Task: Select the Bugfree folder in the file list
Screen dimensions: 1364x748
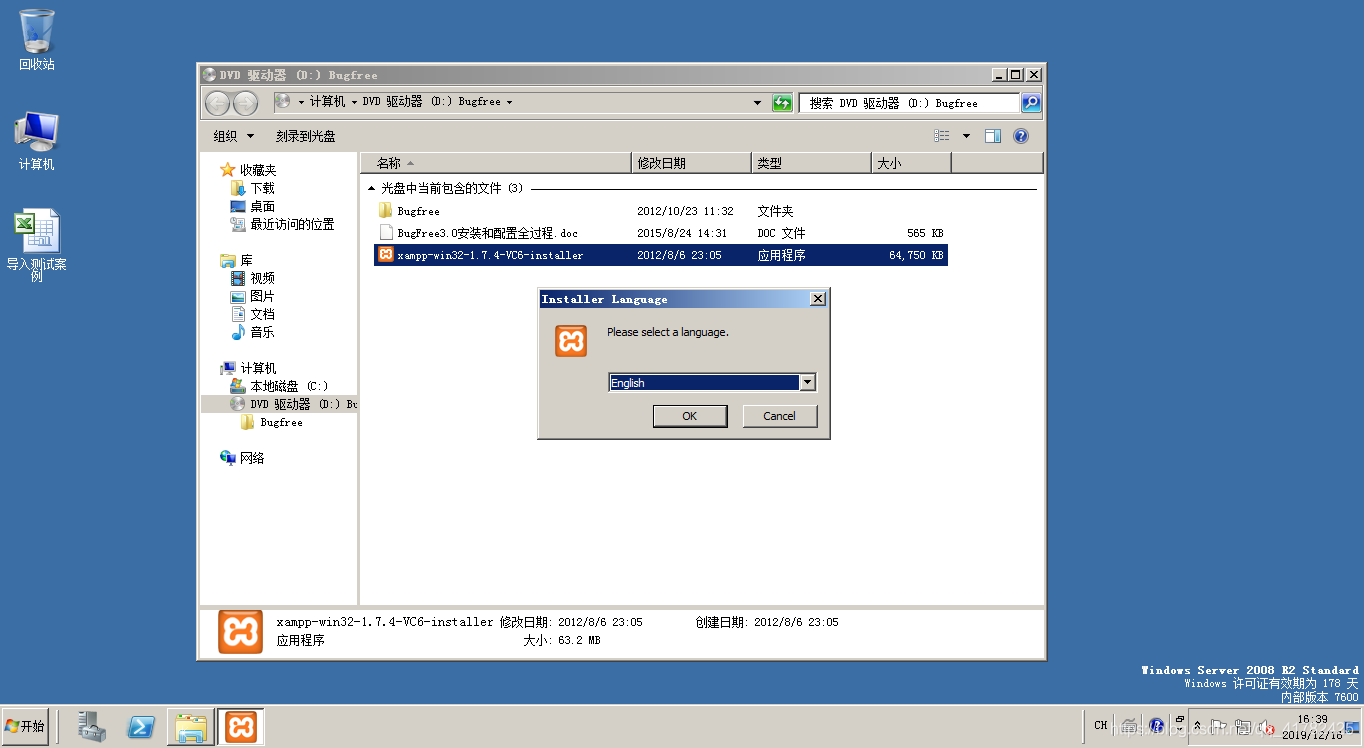Action: coord(660,211)
